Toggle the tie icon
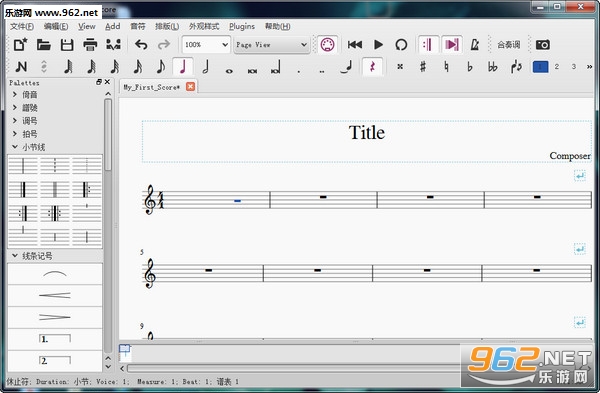Viewport: 600px width, 393px height. point(345,67)
